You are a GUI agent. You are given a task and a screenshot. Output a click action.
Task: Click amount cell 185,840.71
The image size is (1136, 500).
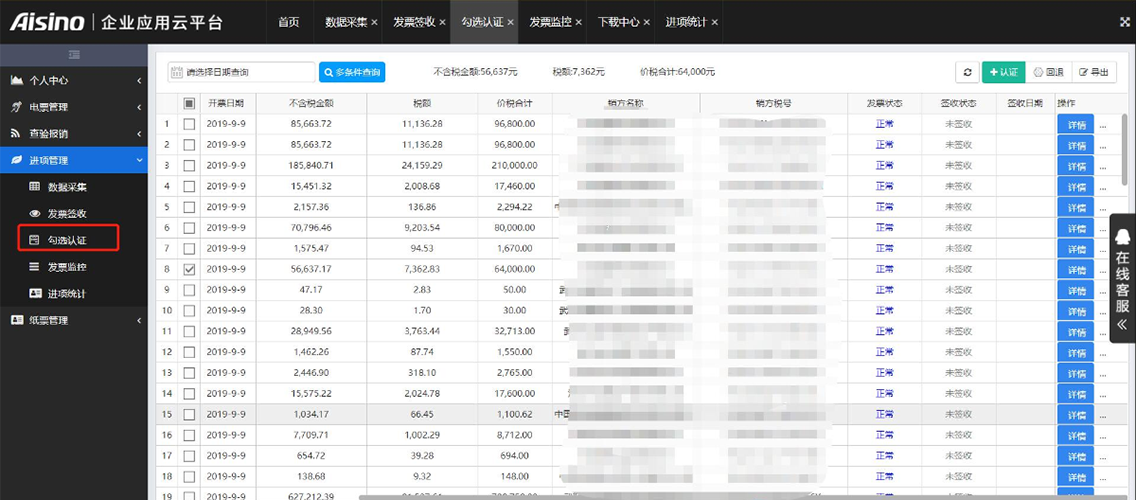311,166
